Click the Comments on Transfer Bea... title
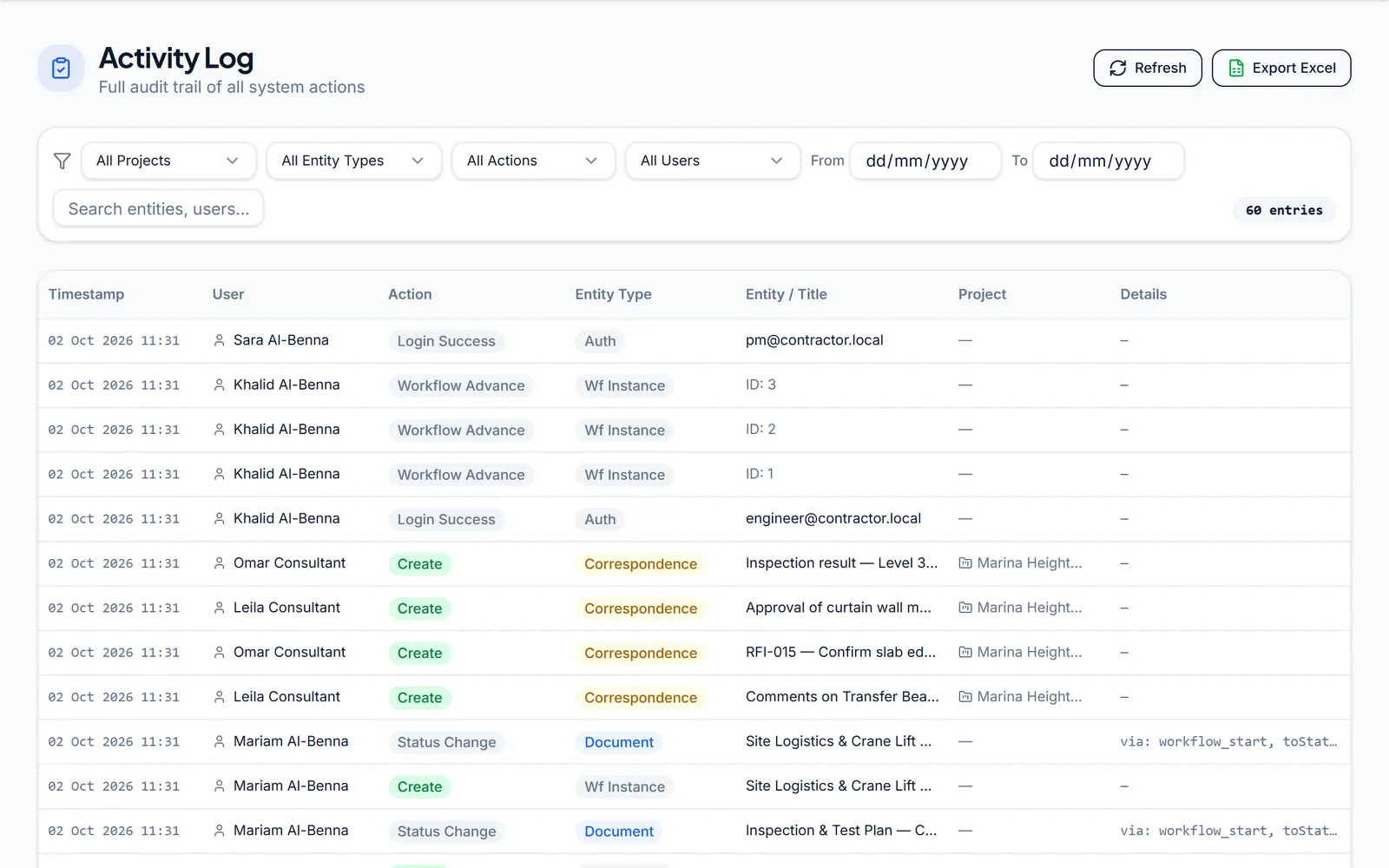1389x868 pixels. pyautogui.click(x=842, y=697)
